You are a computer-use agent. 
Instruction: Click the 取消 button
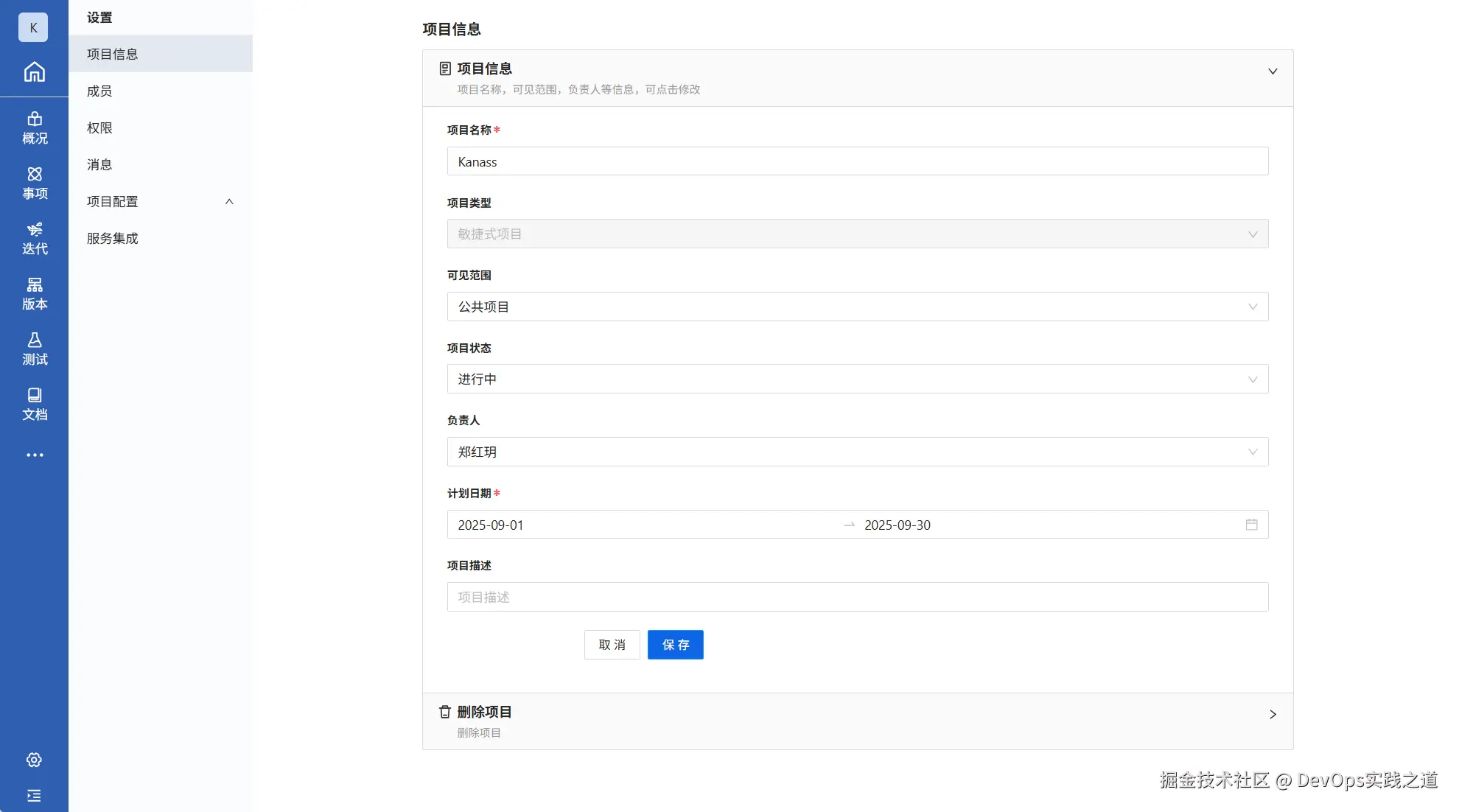pos(612,645)
